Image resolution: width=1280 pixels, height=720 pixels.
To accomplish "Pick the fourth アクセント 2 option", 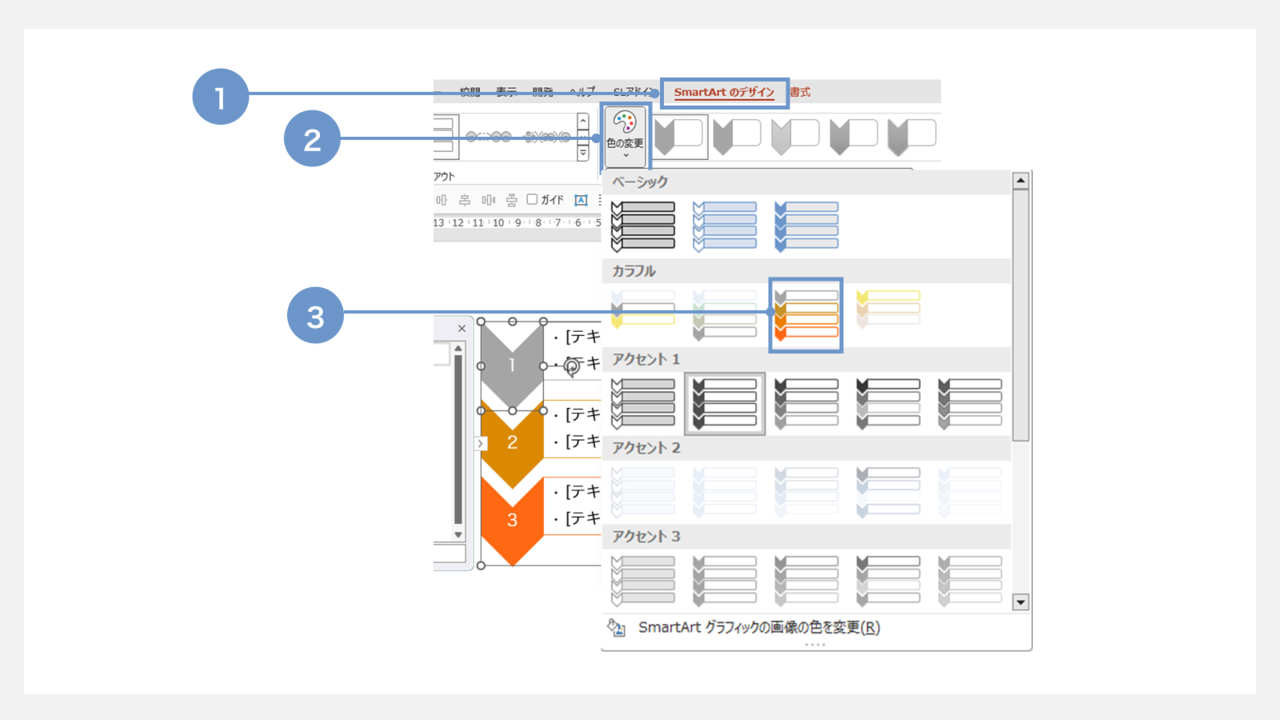I will coord(889,491).
